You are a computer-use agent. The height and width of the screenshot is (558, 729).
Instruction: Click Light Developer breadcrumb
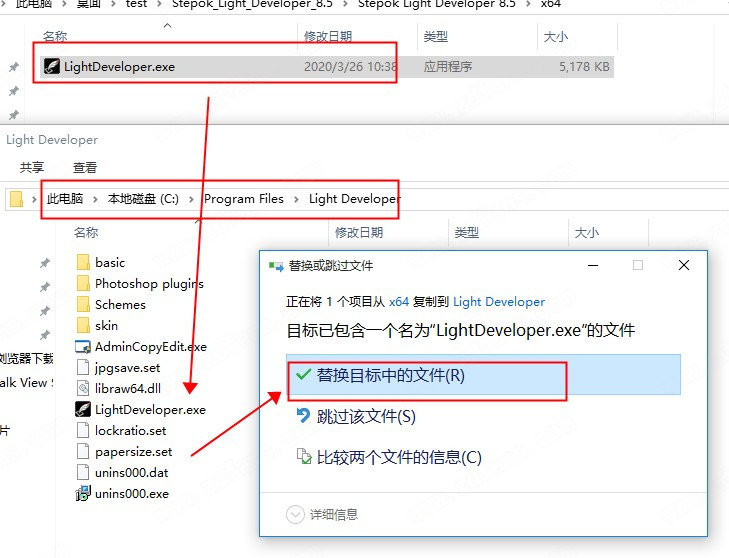tap(354, 199)
